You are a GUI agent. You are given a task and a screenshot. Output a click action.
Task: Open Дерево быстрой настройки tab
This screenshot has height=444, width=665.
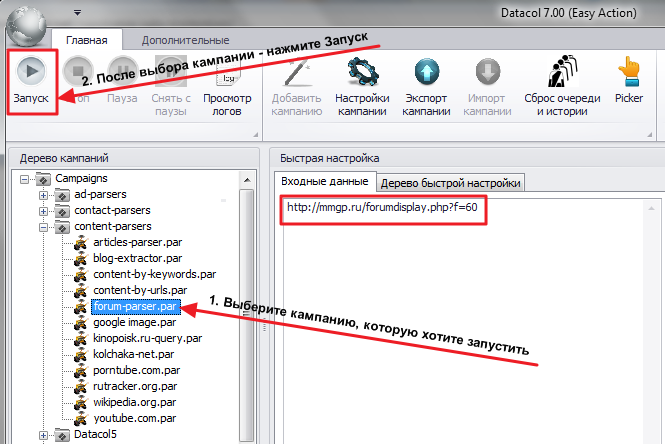pos(450,183)
